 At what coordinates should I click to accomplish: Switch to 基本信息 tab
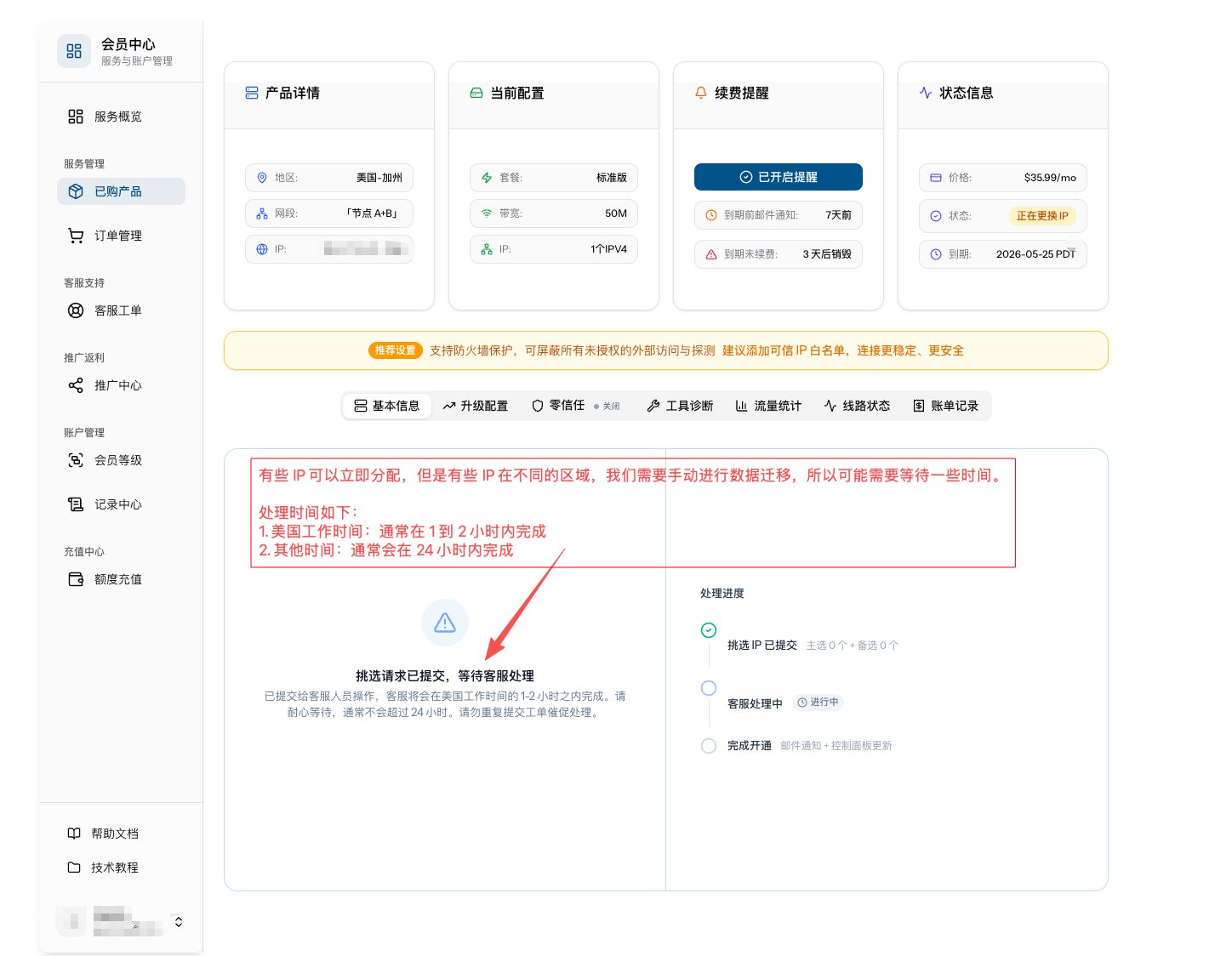387,406
